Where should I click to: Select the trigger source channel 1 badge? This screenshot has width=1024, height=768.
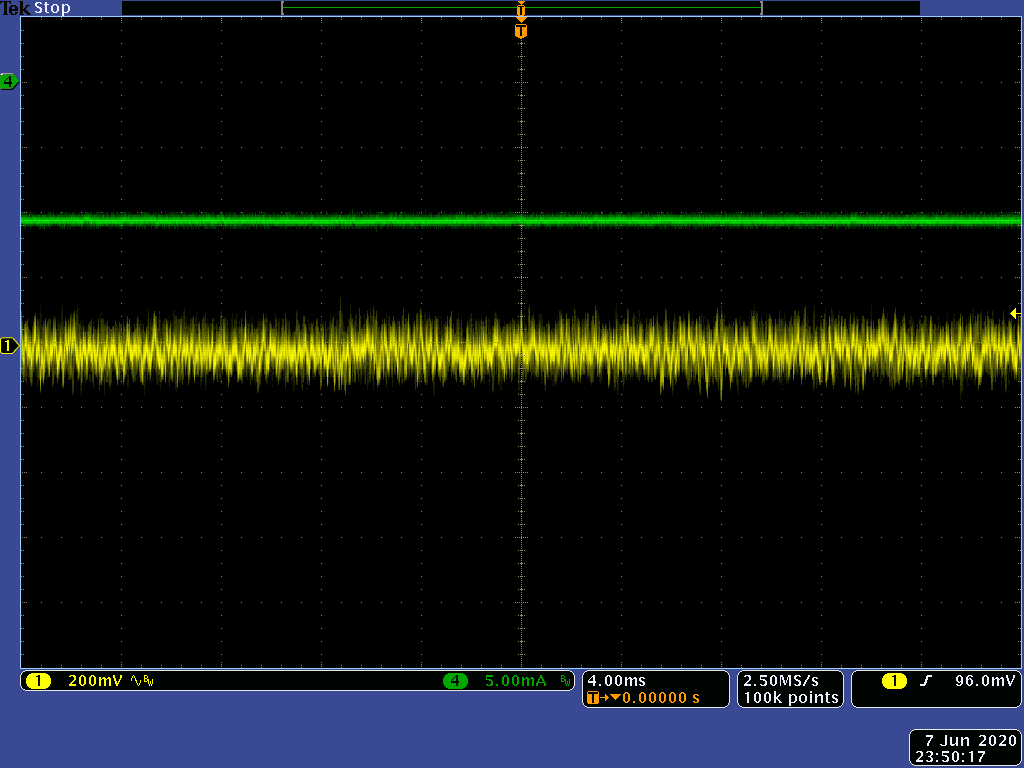click(893, 681)
